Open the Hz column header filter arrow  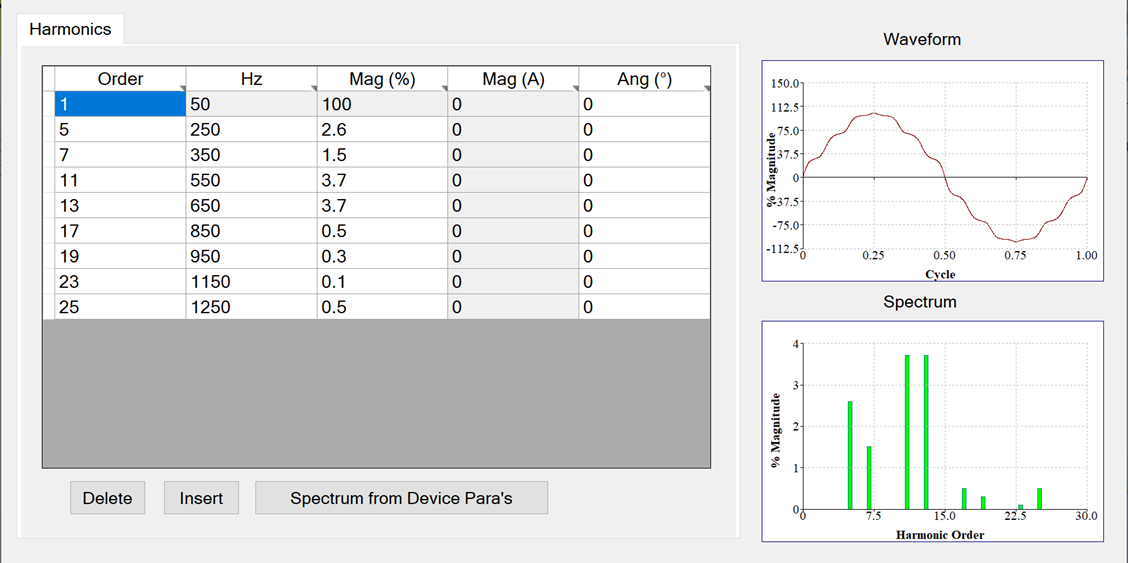click(x=314, y=88)
